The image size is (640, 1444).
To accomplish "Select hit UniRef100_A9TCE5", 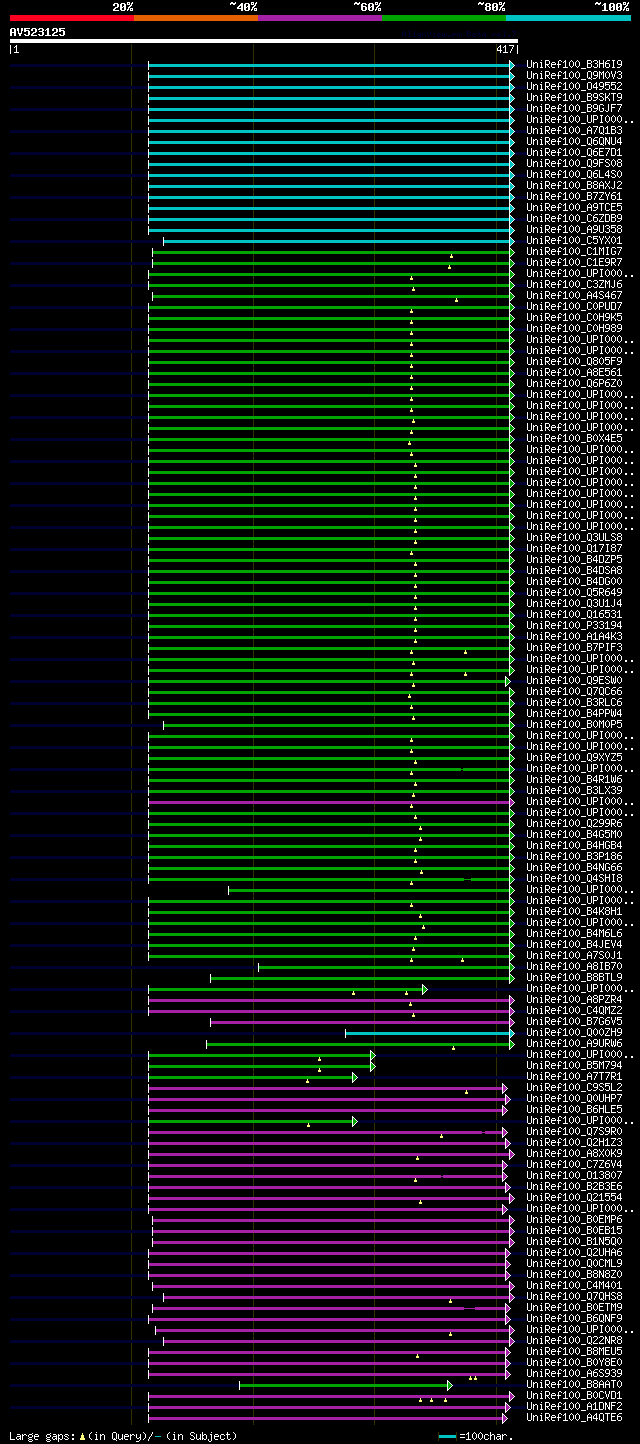I will point(574,207).
